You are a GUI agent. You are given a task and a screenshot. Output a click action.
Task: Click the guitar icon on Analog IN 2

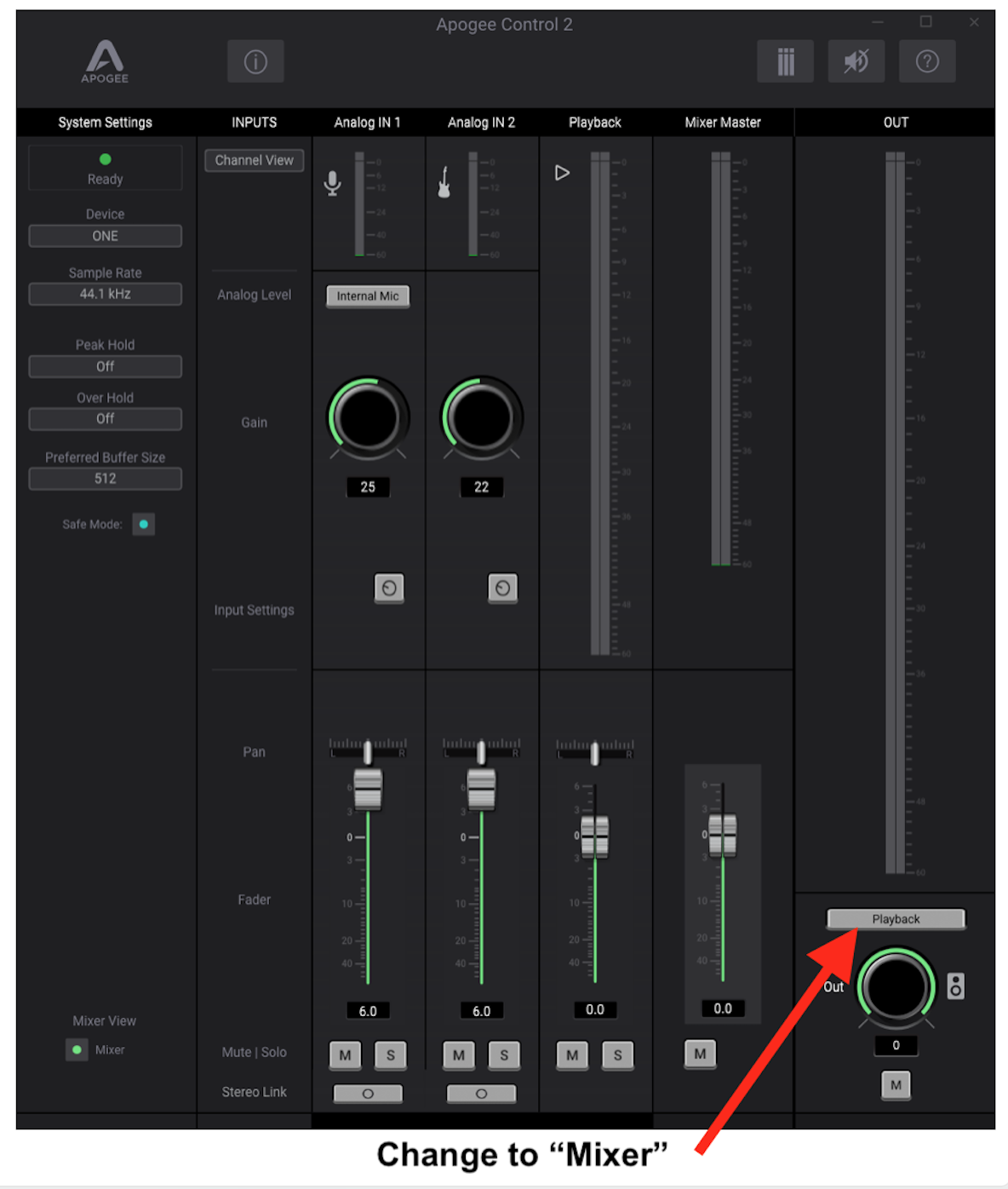(444, 182)
